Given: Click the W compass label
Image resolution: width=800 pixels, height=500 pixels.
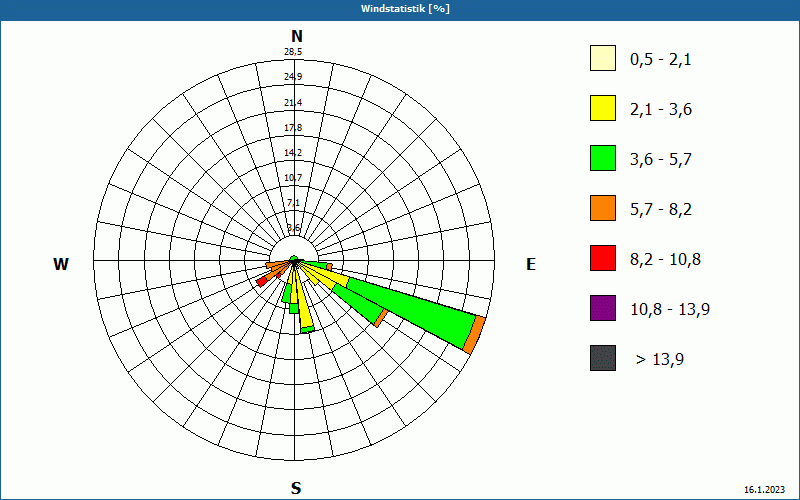Looking at the screenshot, I should pyautogui.click(x=61, y=264).
